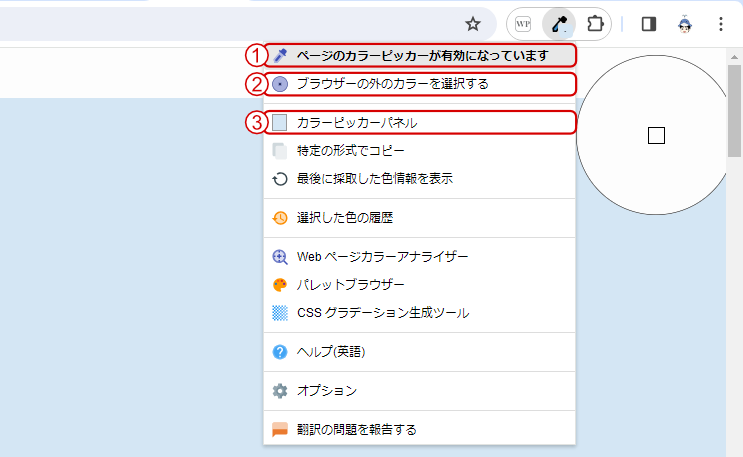Click the bookmark star icon
Viewport: 743px width, 457px height.
click(x=472, y=24)
